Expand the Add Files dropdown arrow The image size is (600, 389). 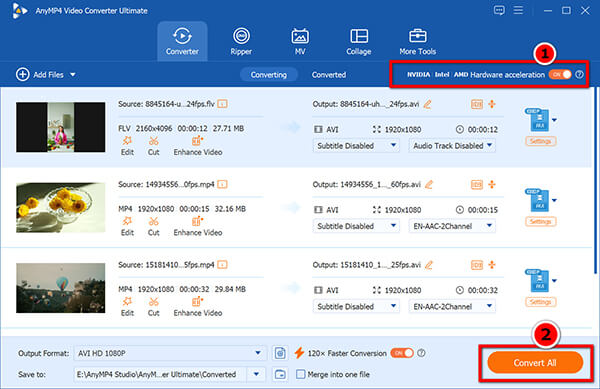point(73,75)
